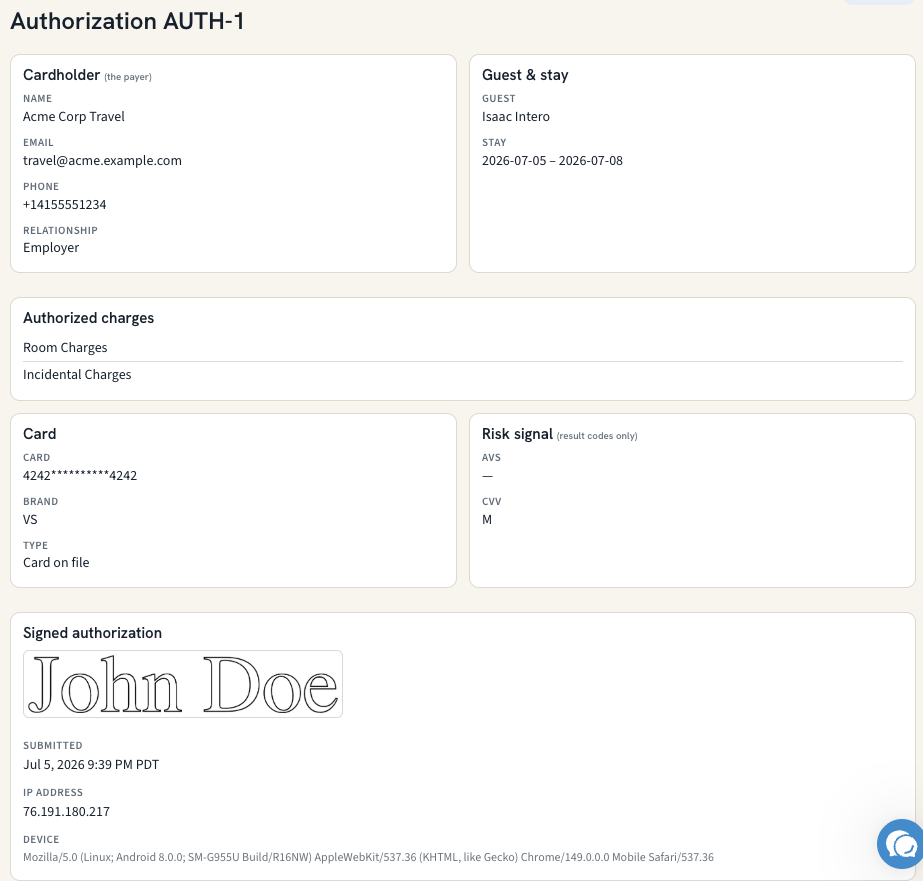Click card type Card on file
The height and width of the screenshot is (881, 923).
tap(56, 563)
